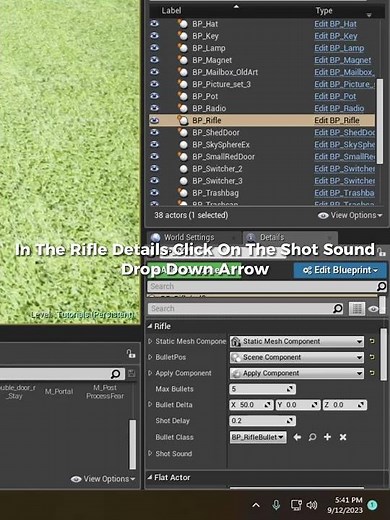Viewport: 390px width, 520px height.
Task: Hide the BP_Key actor
Action: click(154, 36)
